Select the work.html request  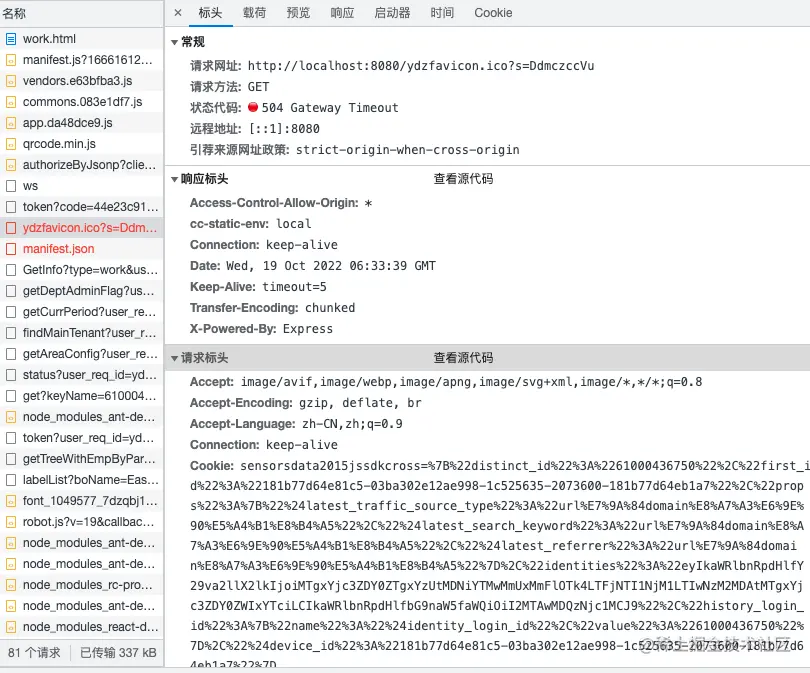[82, 39]
